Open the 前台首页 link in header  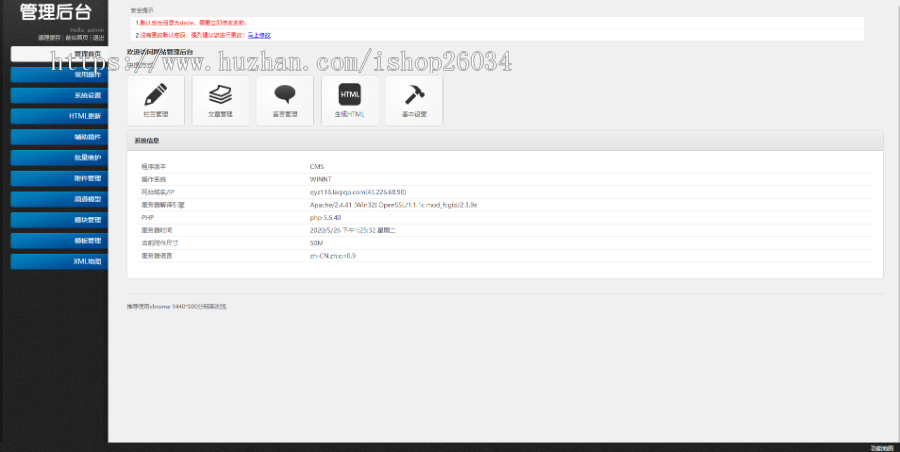coord(76,38)
